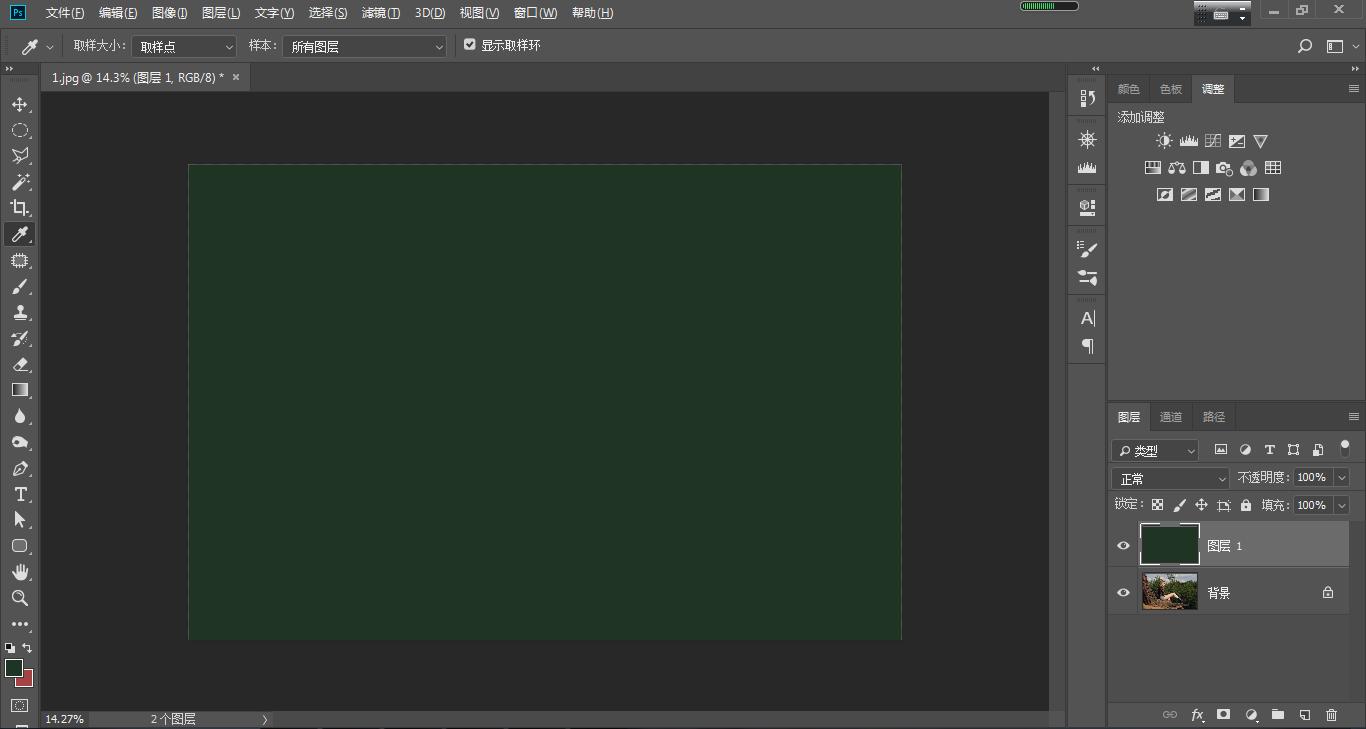This screenshot has width=1366, height=729.
Task: Open the 样本 所有图层 dropdown
Action: coord(364,47)
